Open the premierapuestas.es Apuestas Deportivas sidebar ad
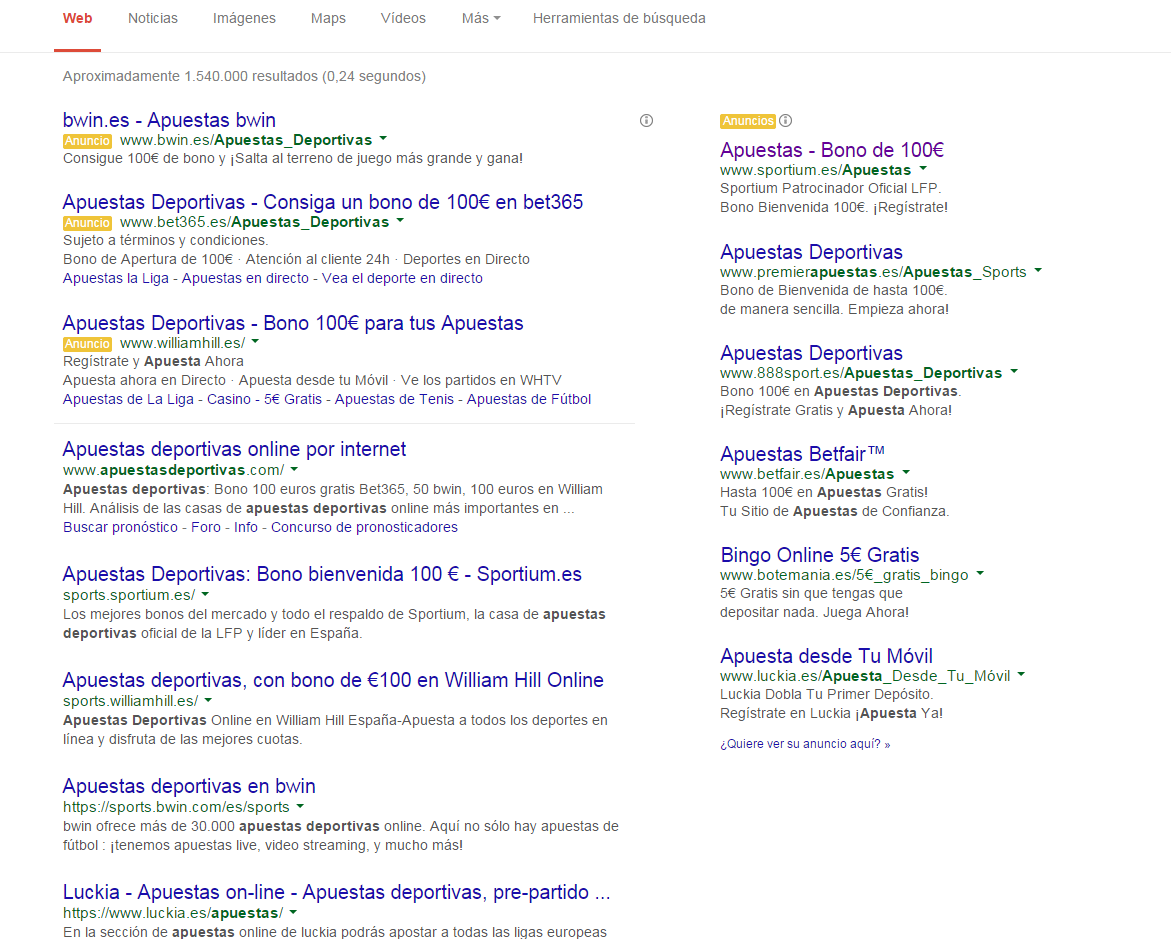The height and width of the screenshot is (939, 1171). coord(811,252)
